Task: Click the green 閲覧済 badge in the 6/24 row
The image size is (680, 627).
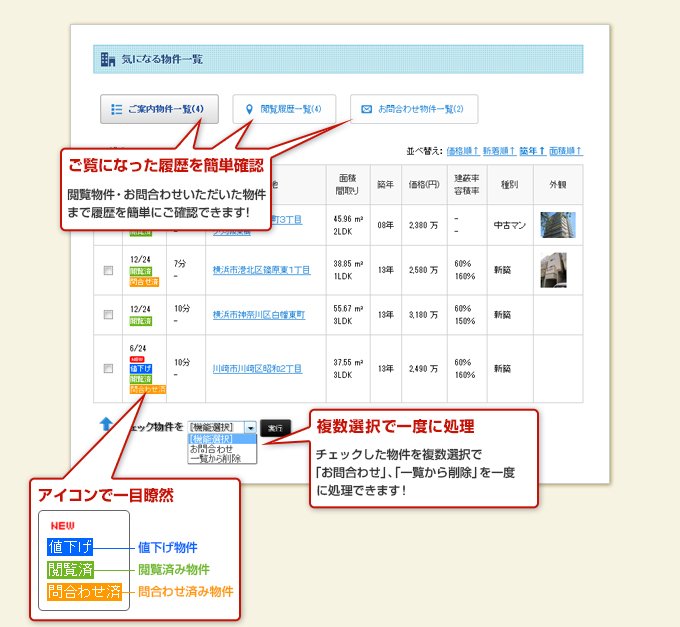Action: pyautogui.click(x=141, y=379)
